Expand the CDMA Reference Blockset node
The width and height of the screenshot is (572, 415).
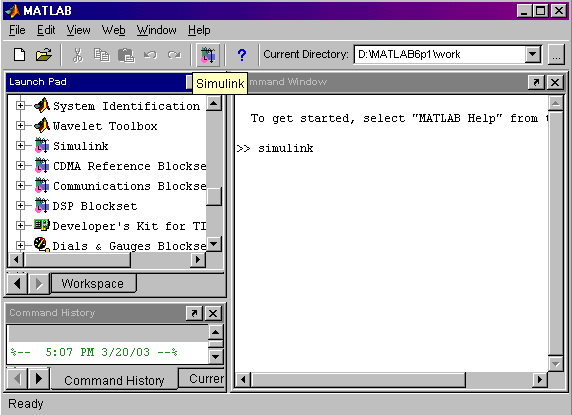(20, 166)
